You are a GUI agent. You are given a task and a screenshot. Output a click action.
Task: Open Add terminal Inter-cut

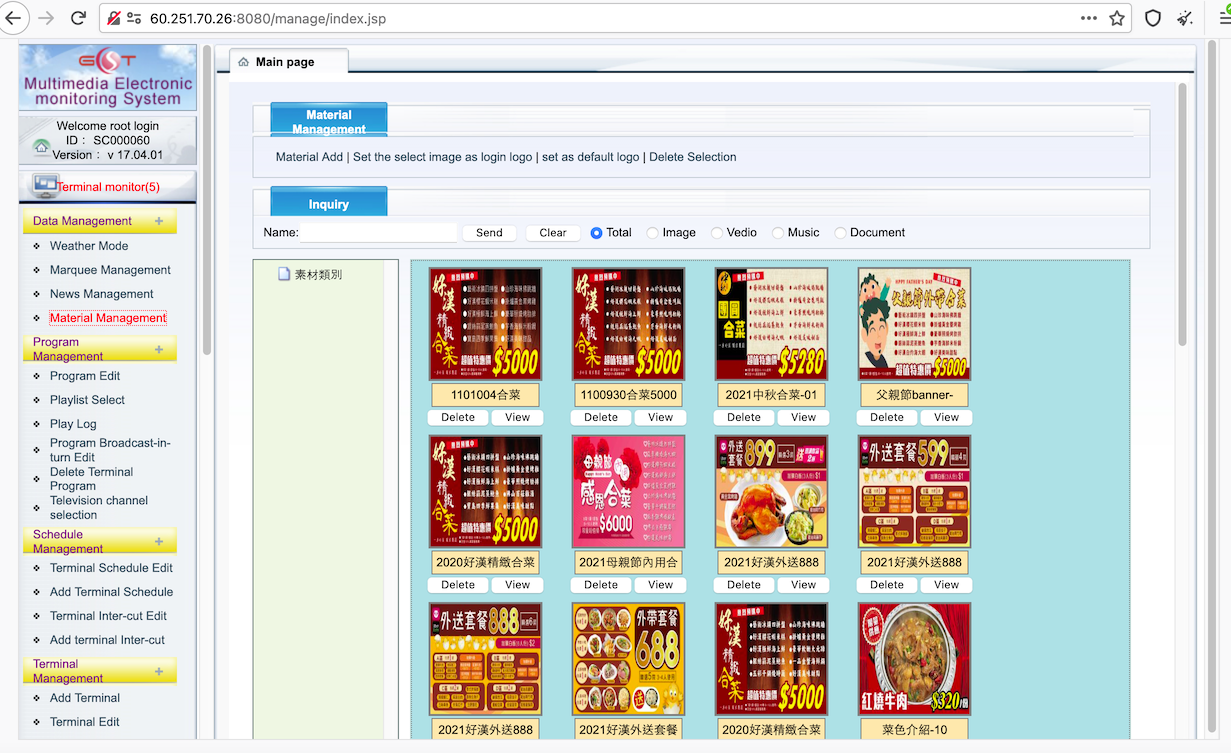(x=107, y=640)
